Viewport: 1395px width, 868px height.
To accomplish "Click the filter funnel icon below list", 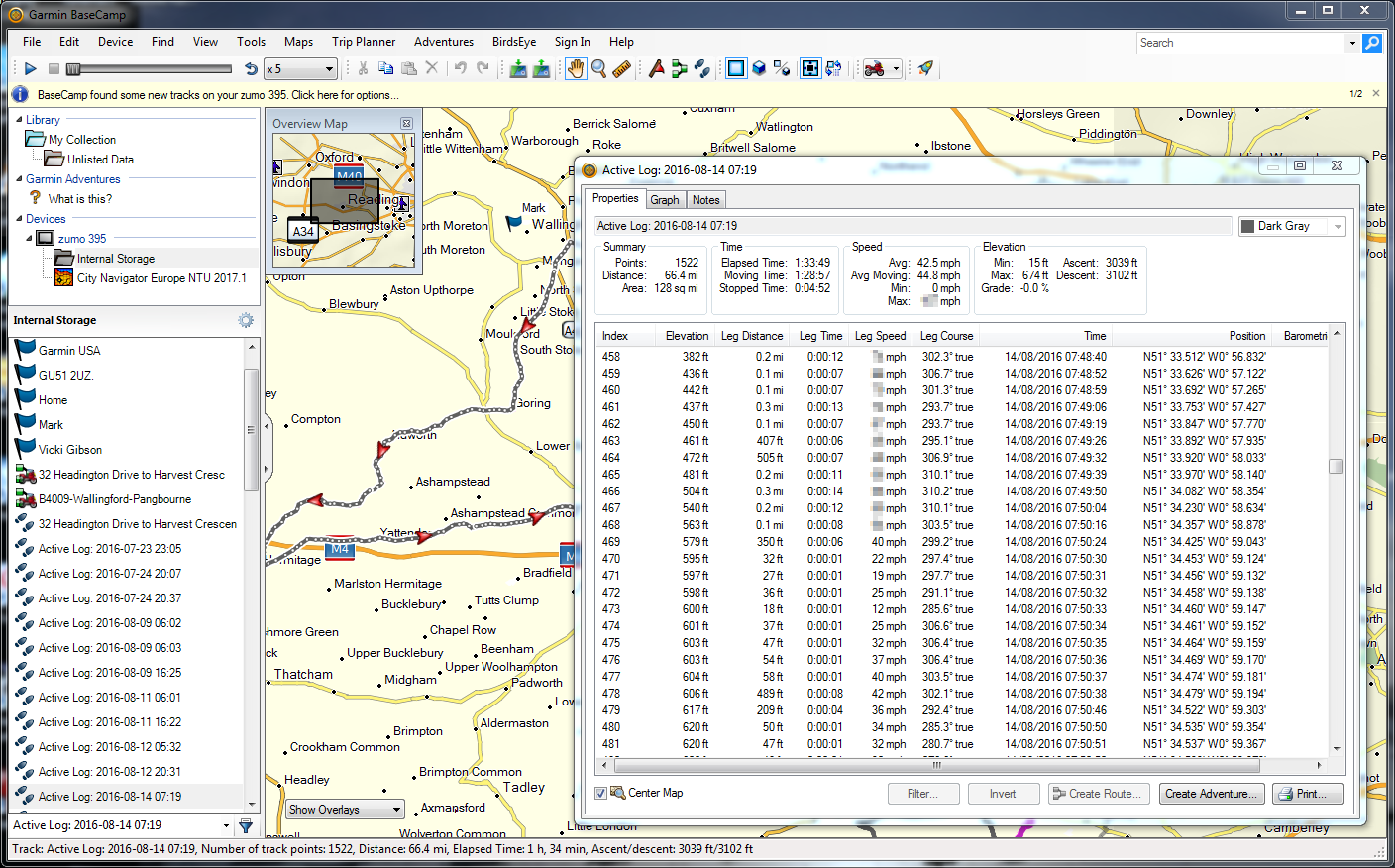I will click(x=246, y=825).
